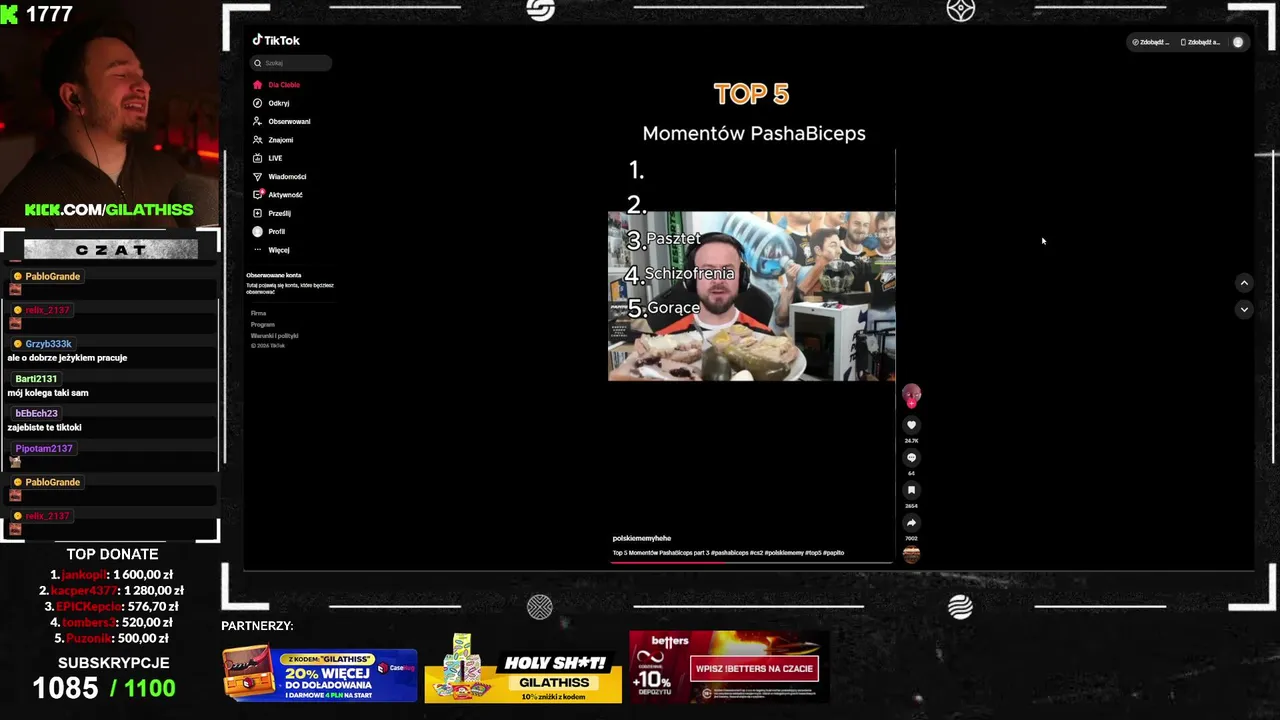Select Prześlij to upload a video
This screenshot has height=720, width=1280.
click(x=272, y=213)
